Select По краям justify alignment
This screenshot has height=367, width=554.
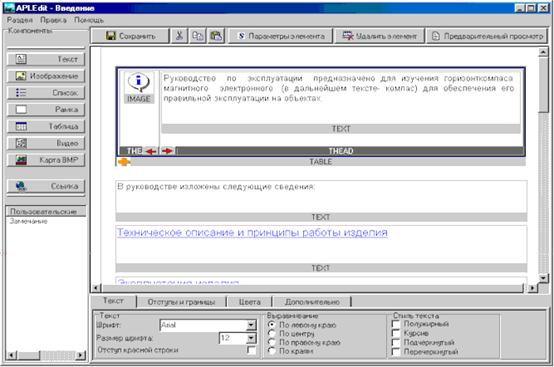271,351
